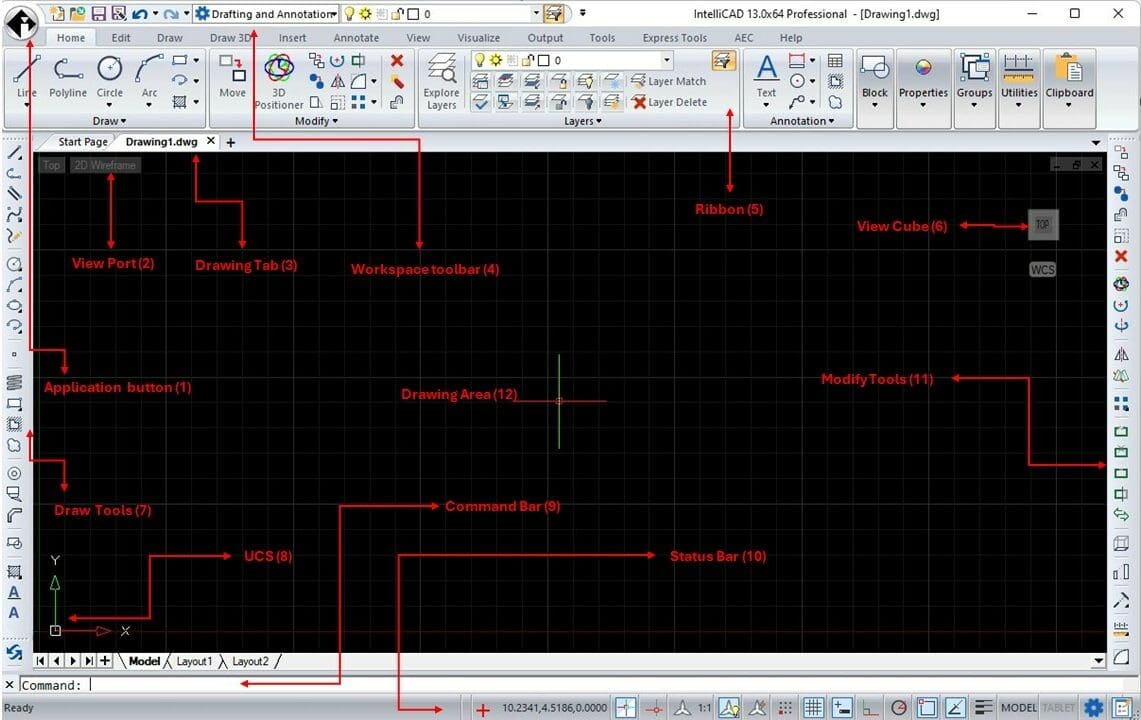The image size is (1141, 720).
Task: Click the Layer Match button
Action: coord(669,81)
